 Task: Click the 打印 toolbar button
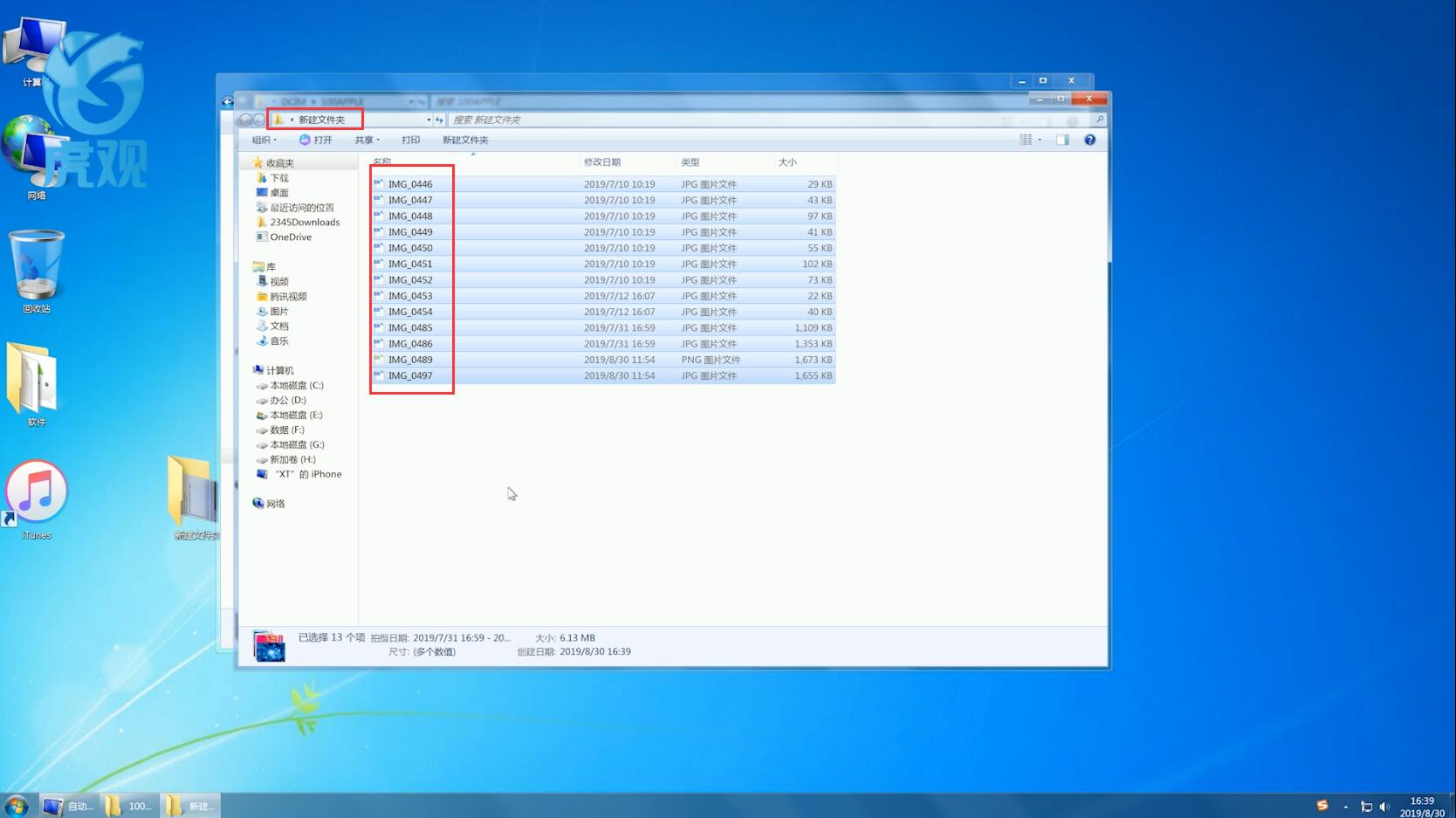pos(410,140)
